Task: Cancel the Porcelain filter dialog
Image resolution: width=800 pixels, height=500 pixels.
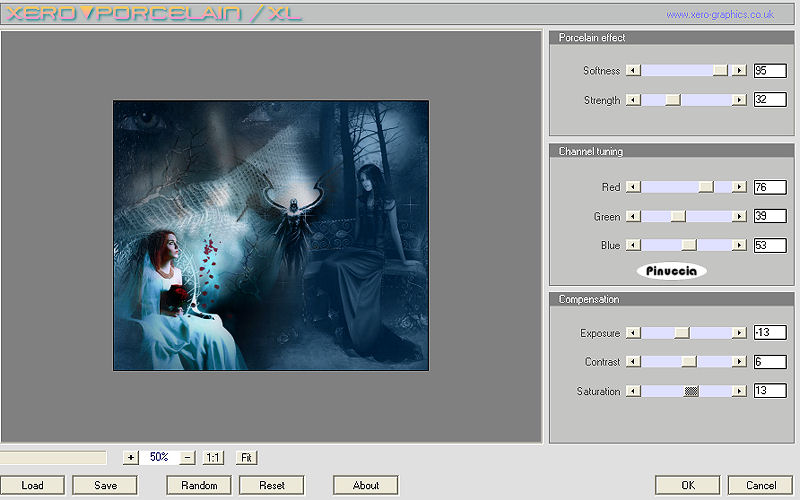Action: point(761,485)
